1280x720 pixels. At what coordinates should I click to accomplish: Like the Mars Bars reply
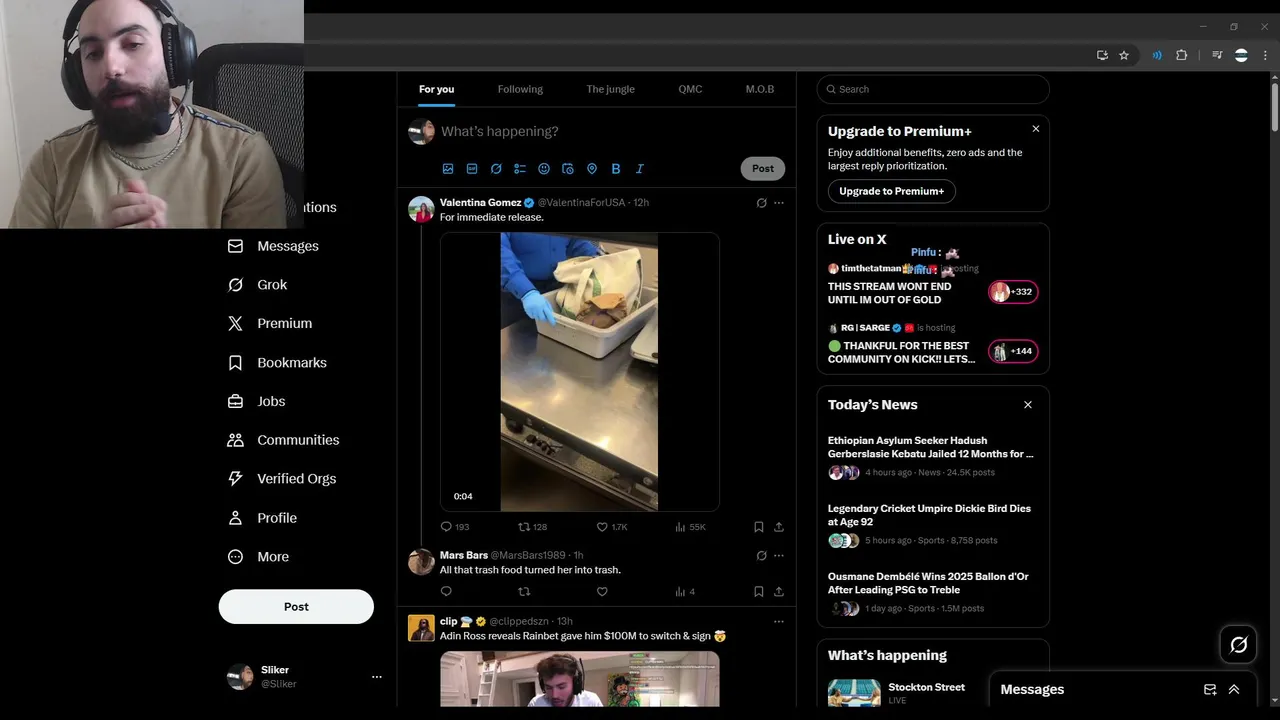tap(602, 592)
